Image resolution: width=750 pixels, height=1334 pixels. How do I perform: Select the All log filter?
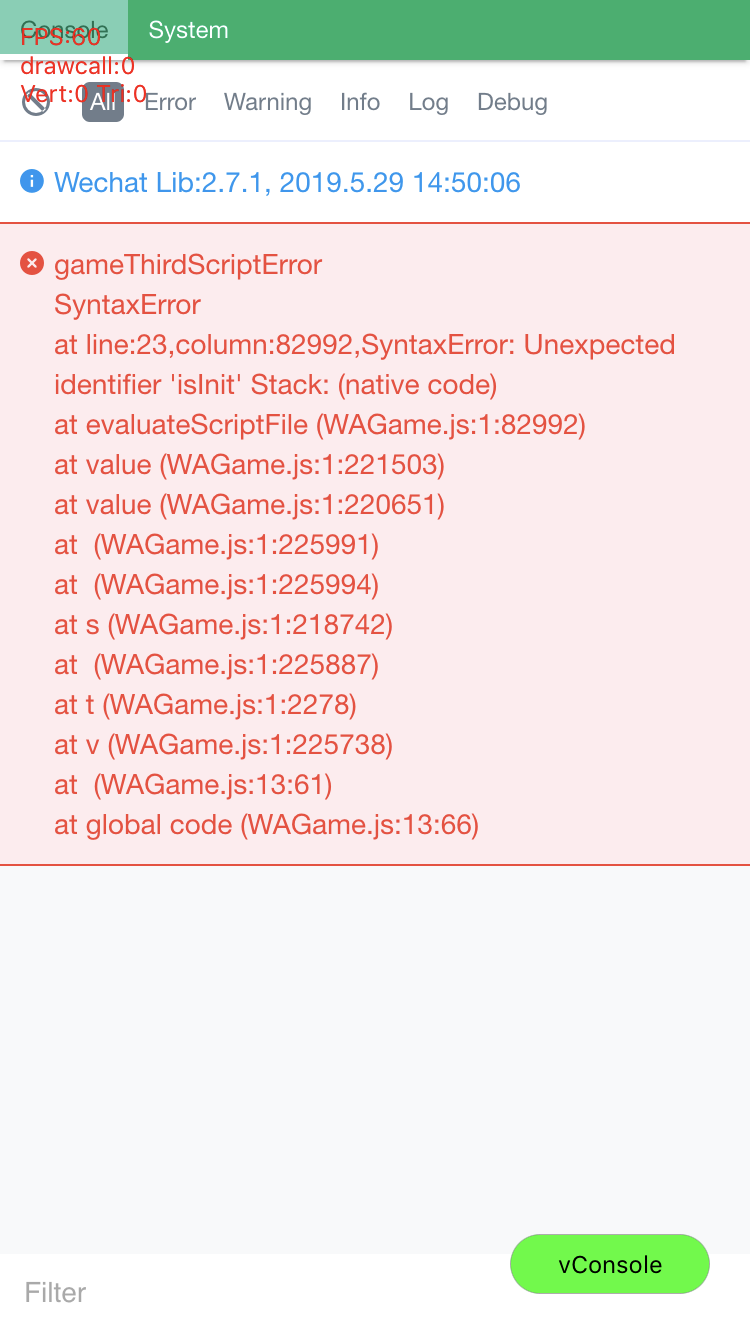pyautogui.click(x=103, y=102)
